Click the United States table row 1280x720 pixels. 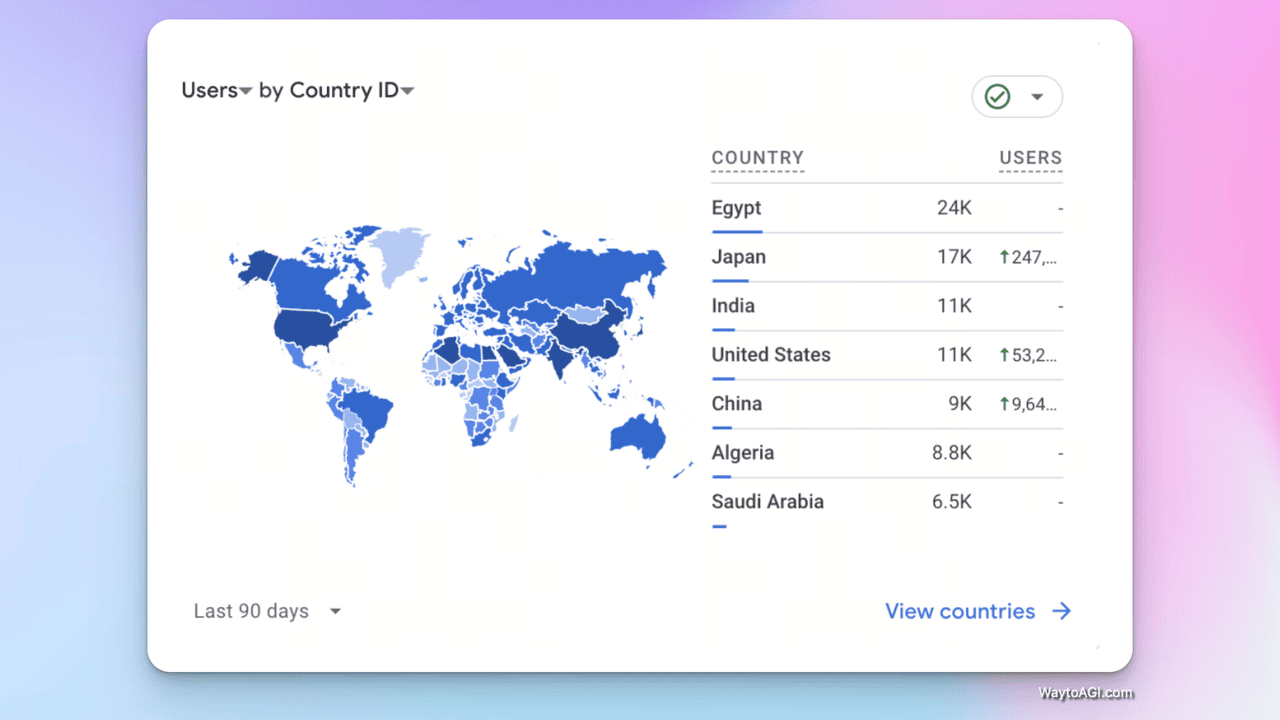(770, 355)
